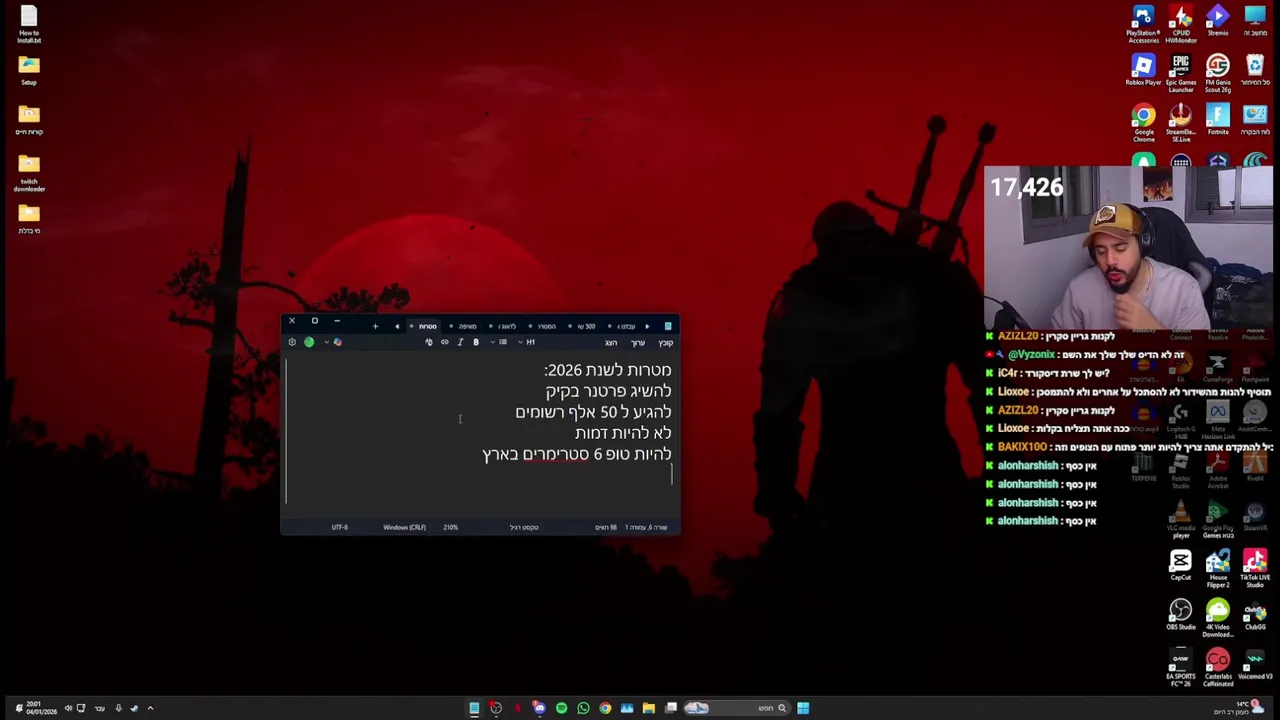Open File Explorer from the taskbar

pyautogui.click(x=648, y=708)
